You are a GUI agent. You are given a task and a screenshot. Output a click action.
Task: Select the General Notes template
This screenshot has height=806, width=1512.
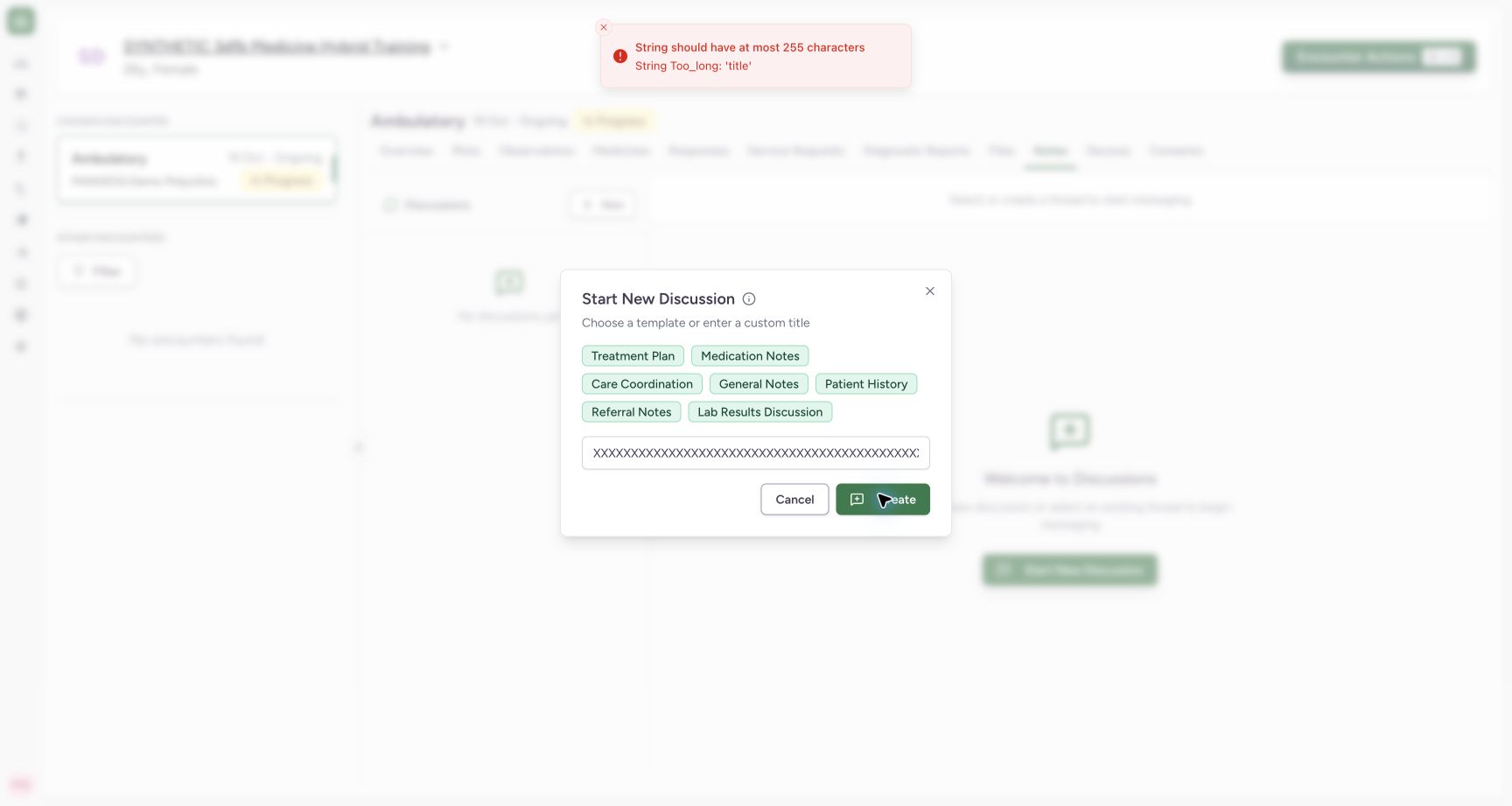pos(759,384)
